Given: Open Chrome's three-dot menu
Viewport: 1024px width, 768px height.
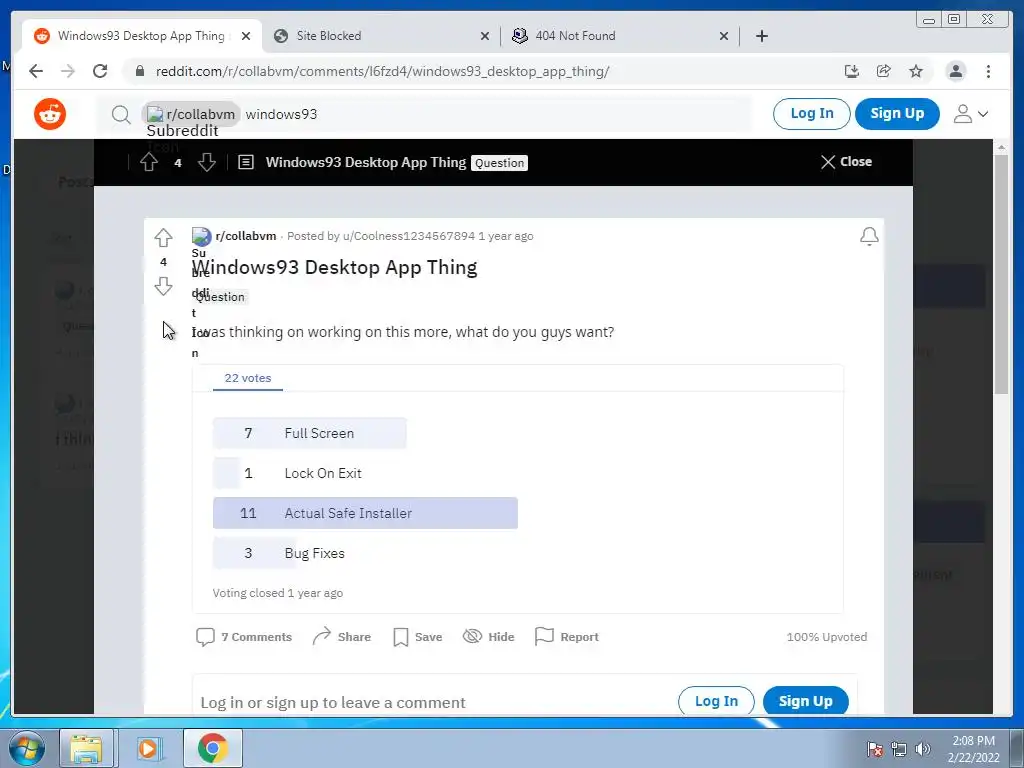Looking at the screenshot, I should [x=988, y=71].
